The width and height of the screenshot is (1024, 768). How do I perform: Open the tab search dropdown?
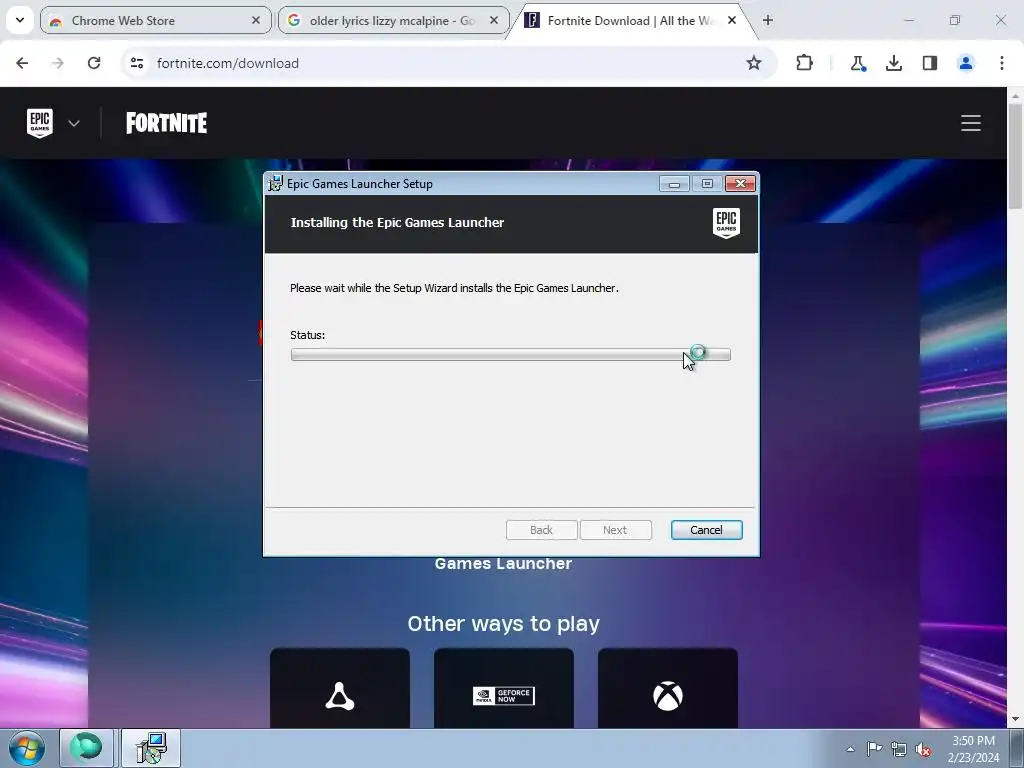pyautogui.click(x=20, y=20)
